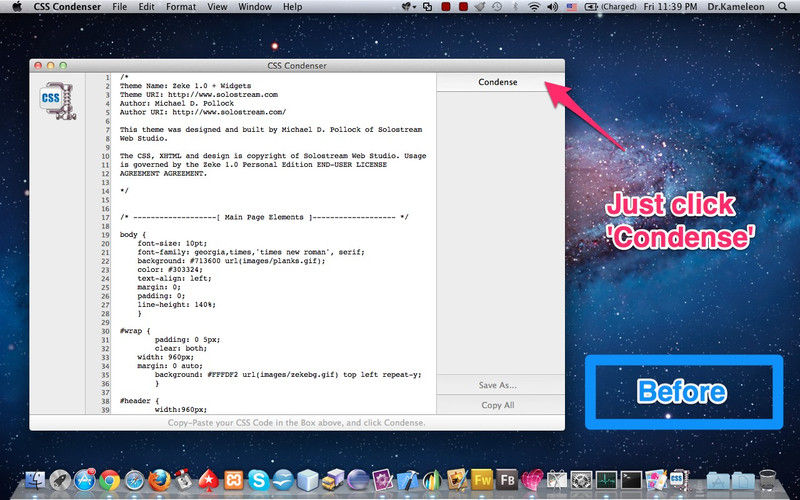Click the CSS Condenser app logo icon
Image resolution: width=800 pixels, height=500 pixels.
(52, 96)
